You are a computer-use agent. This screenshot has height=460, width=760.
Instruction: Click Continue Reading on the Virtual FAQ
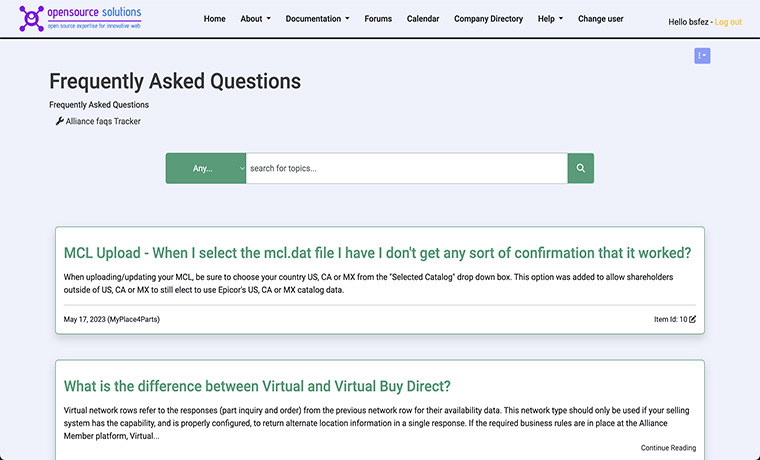point(668,448)
